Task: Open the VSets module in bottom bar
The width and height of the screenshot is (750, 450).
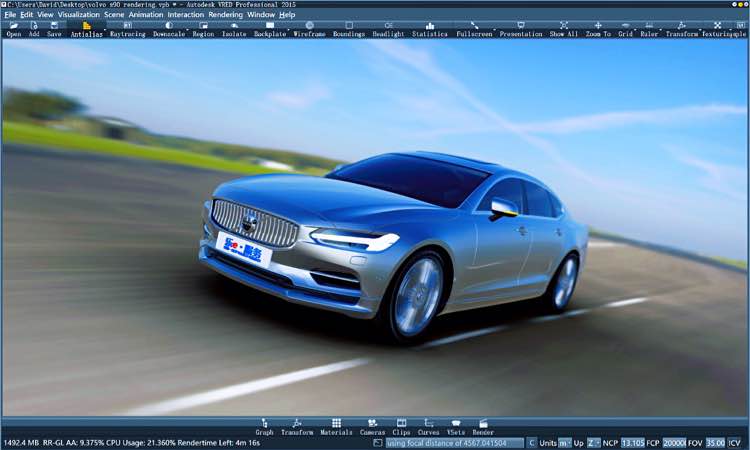Action: [x=455, y=427]
